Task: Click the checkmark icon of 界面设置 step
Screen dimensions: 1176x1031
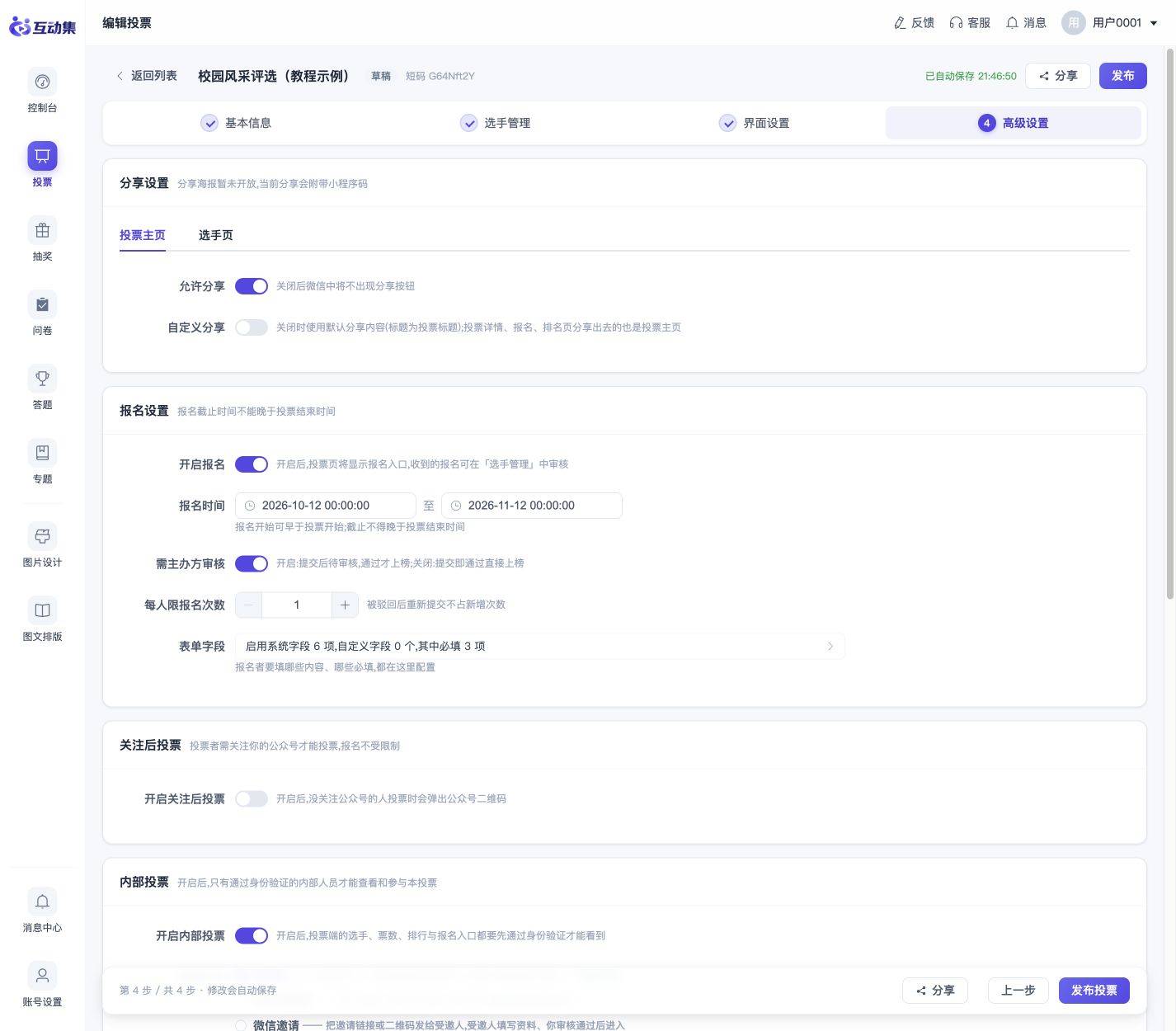Action: coord(727,123)
